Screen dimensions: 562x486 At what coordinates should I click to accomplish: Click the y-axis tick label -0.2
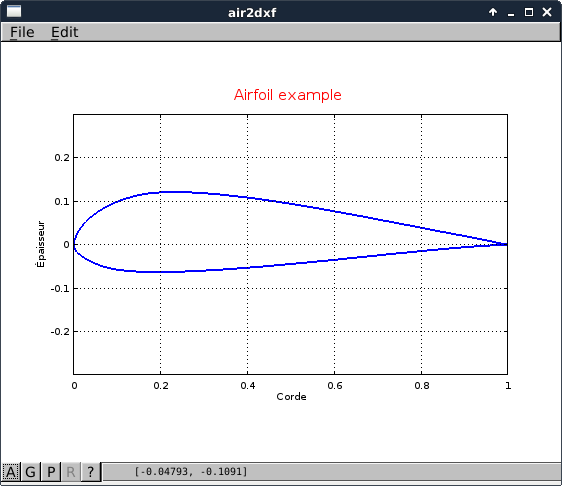tap(60, 332)
